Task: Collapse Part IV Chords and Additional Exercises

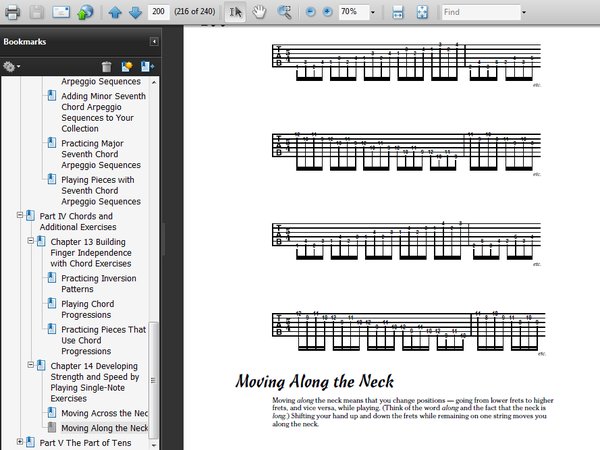Action: pos(20,215)
